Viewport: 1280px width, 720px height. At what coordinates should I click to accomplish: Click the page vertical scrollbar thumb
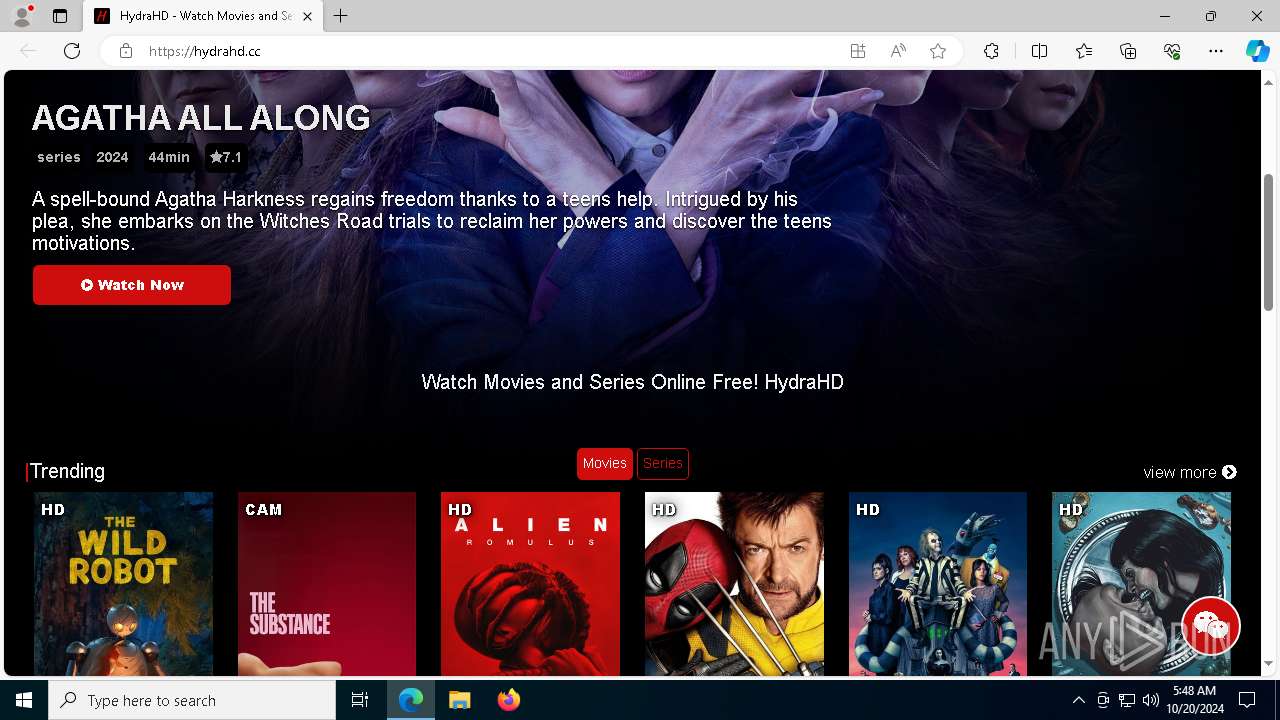(x=1269, y=241)
